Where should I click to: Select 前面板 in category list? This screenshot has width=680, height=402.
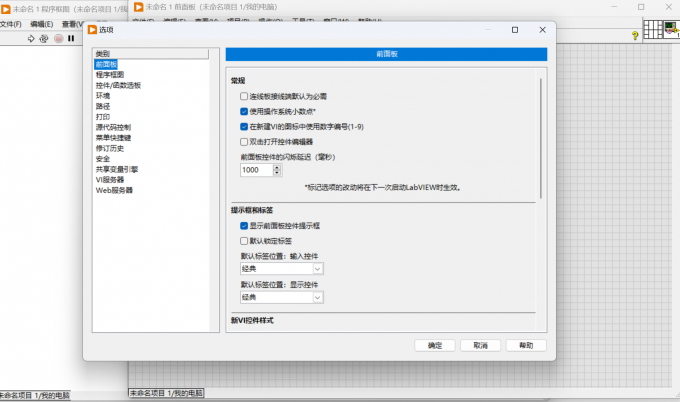[x=106, y=65]
